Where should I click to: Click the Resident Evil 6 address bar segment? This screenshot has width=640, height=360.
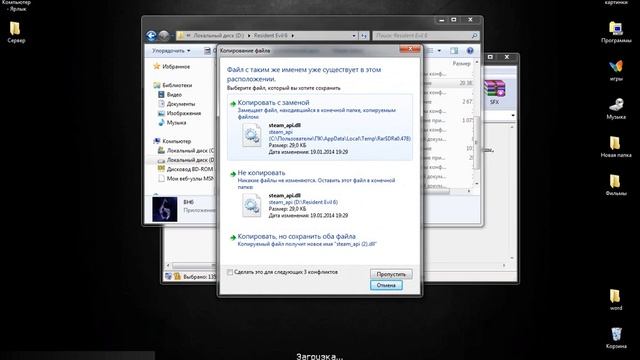[x=270, y=36]
